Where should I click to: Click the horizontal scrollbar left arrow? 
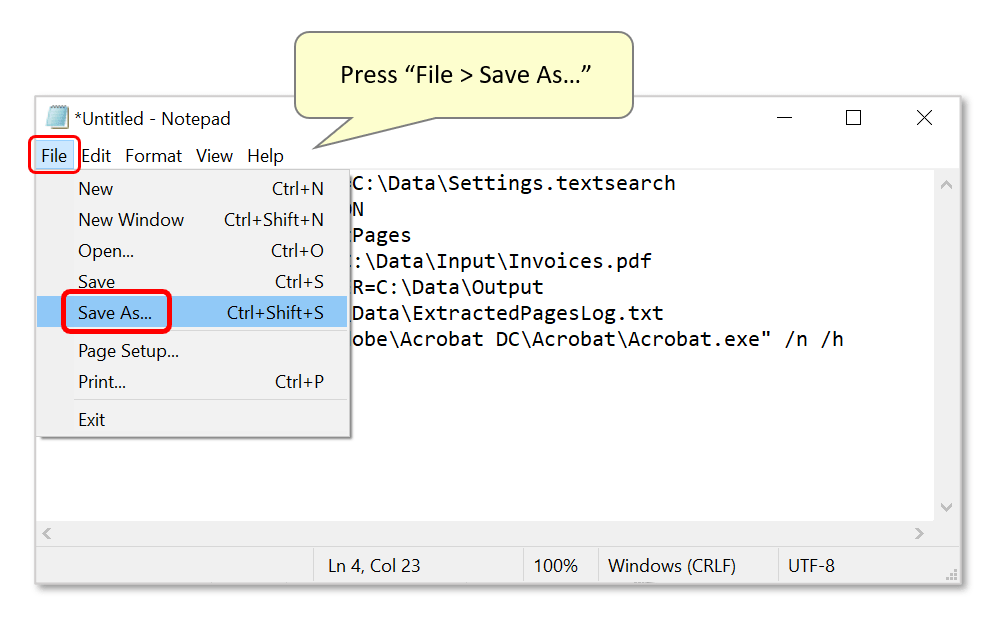click(x=46, y=533)
